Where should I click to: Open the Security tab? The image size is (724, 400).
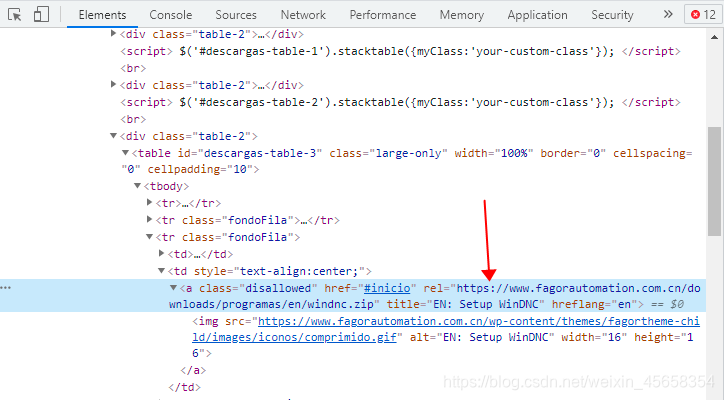(x=612, y=15)
